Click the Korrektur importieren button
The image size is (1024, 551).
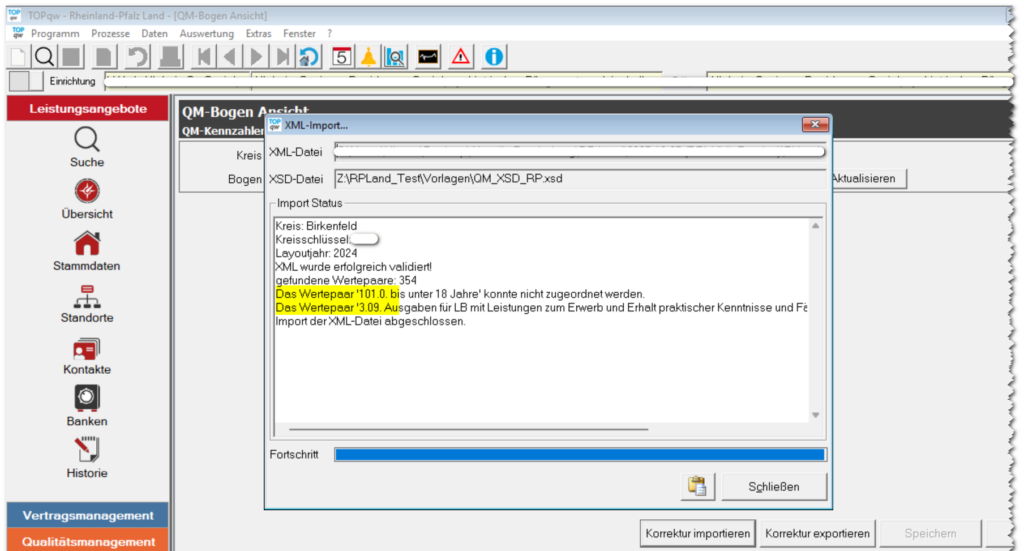coord(698,534)
